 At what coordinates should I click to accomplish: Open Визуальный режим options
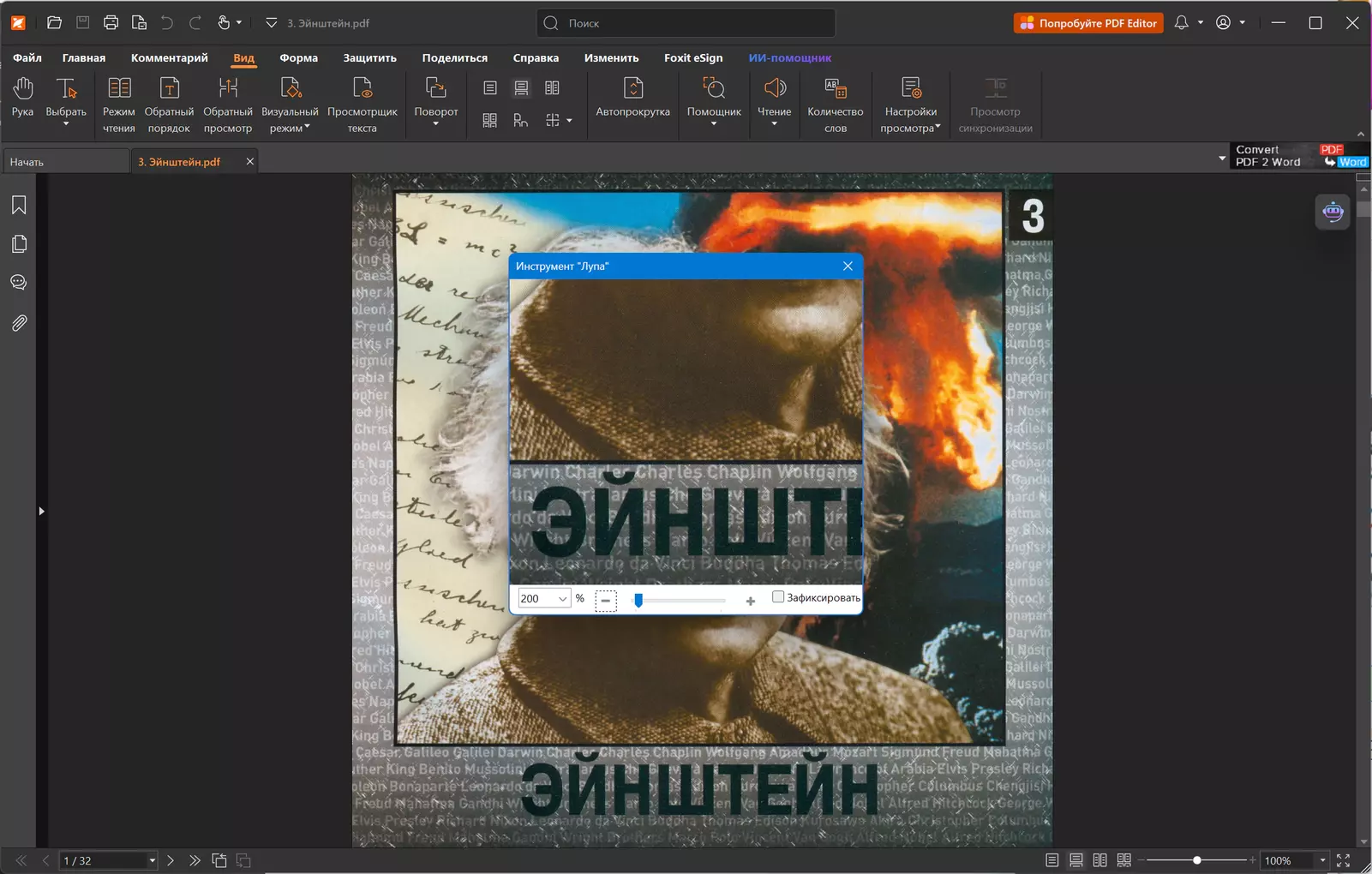pos(290,105)
